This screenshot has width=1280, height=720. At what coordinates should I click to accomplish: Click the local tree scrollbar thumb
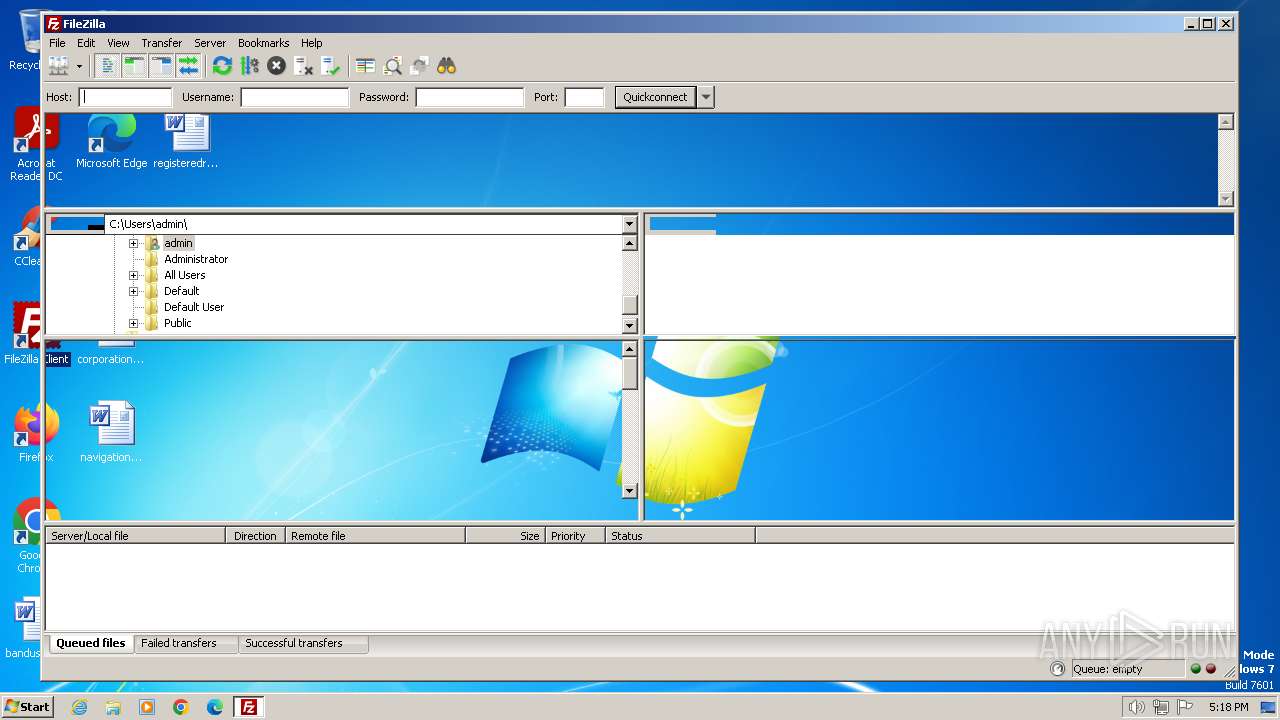tap(629, 305)
